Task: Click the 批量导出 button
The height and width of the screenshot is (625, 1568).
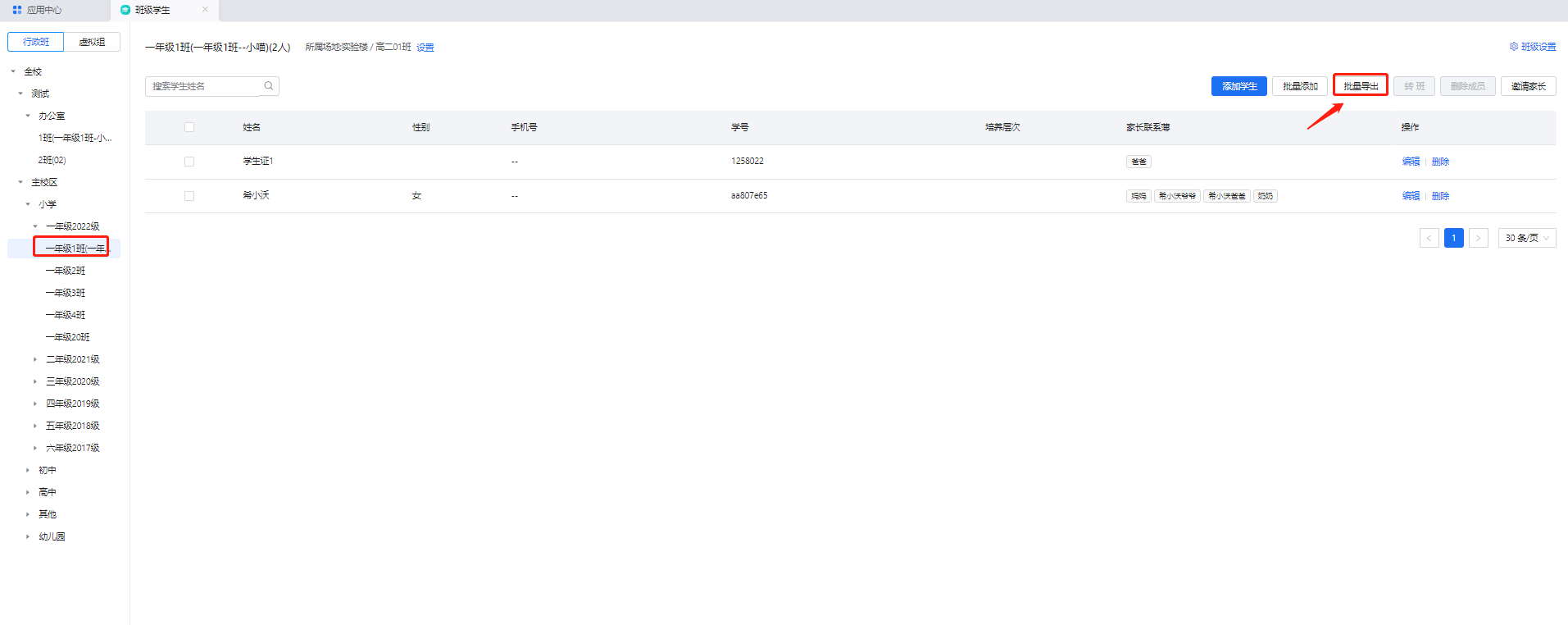Action: (1360, 86)
